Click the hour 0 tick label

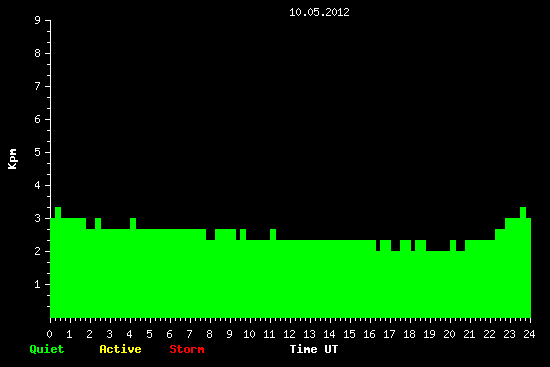pyautogui.click(x=49, y=334)
